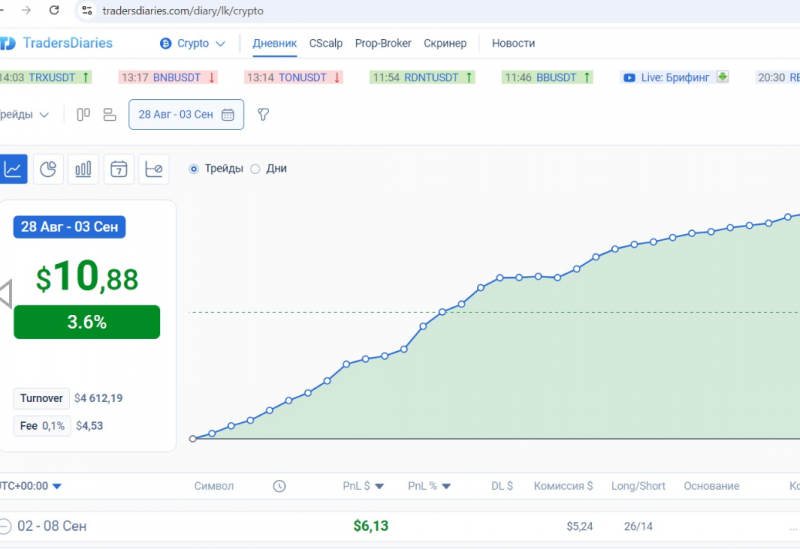The image size is (800, 549).
Task: Click the 26/14 long/short value
Action: pyautogui.click(x=638, y=526)
